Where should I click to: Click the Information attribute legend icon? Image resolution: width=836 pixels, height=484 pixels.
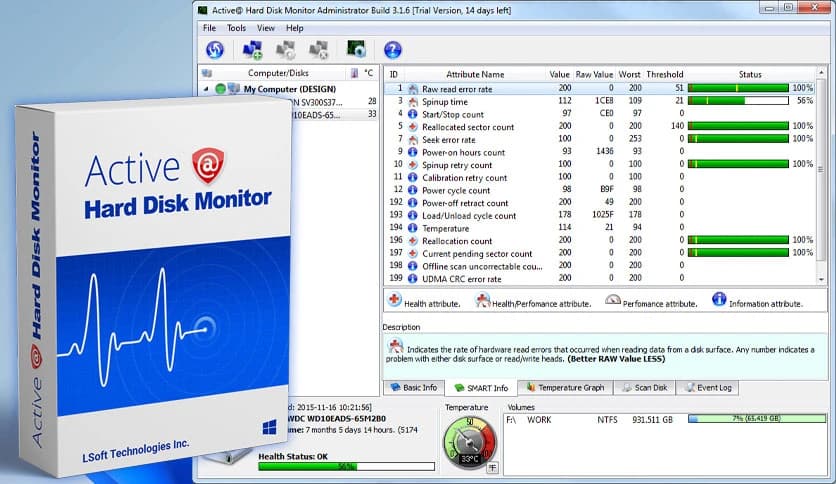point(719,300)
